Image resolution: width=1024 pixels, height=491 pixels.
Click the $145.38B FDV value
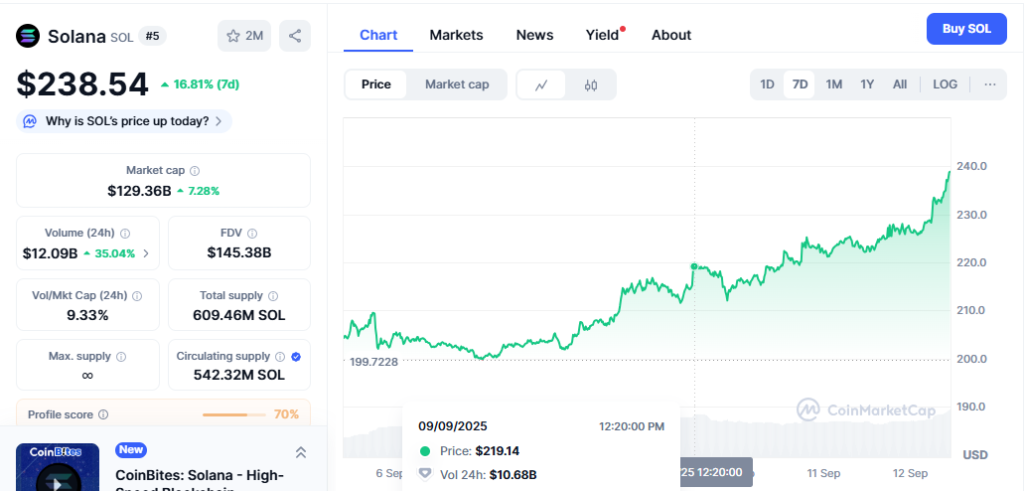click(x=239, y=253)
